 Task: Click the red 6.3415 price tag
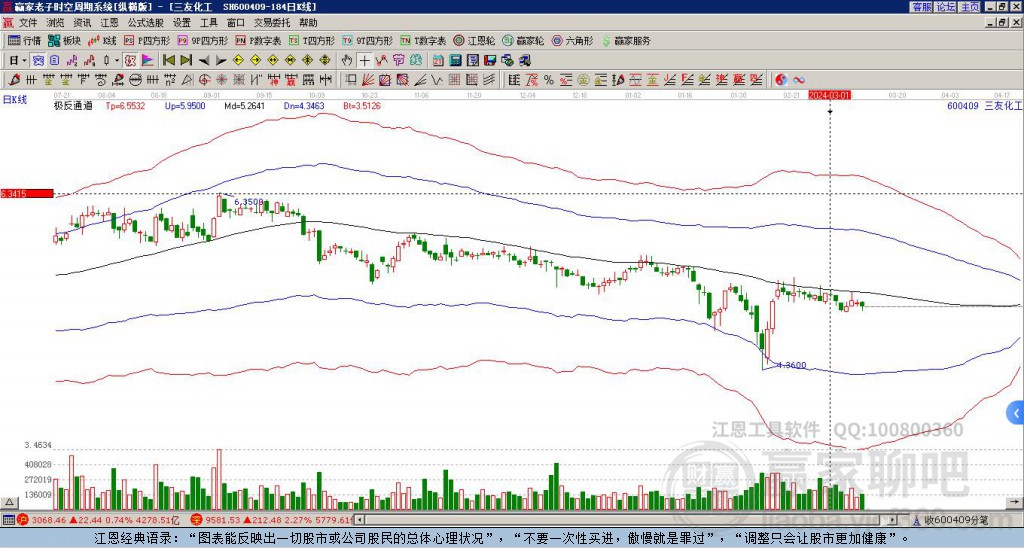click(27, 193)
